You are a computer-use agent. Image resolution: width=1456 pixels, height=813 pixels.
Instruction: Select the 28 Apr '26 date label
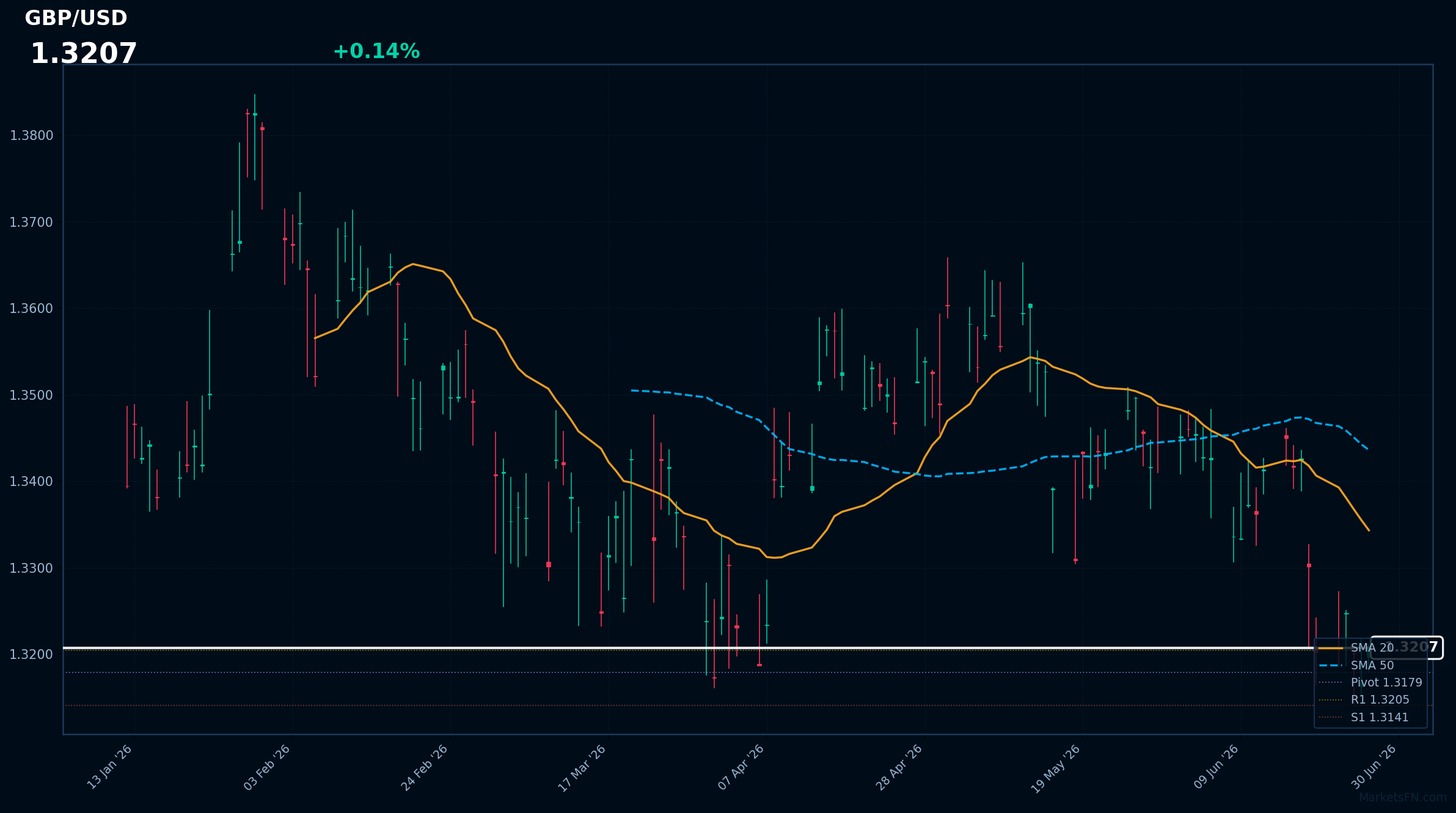899,768
